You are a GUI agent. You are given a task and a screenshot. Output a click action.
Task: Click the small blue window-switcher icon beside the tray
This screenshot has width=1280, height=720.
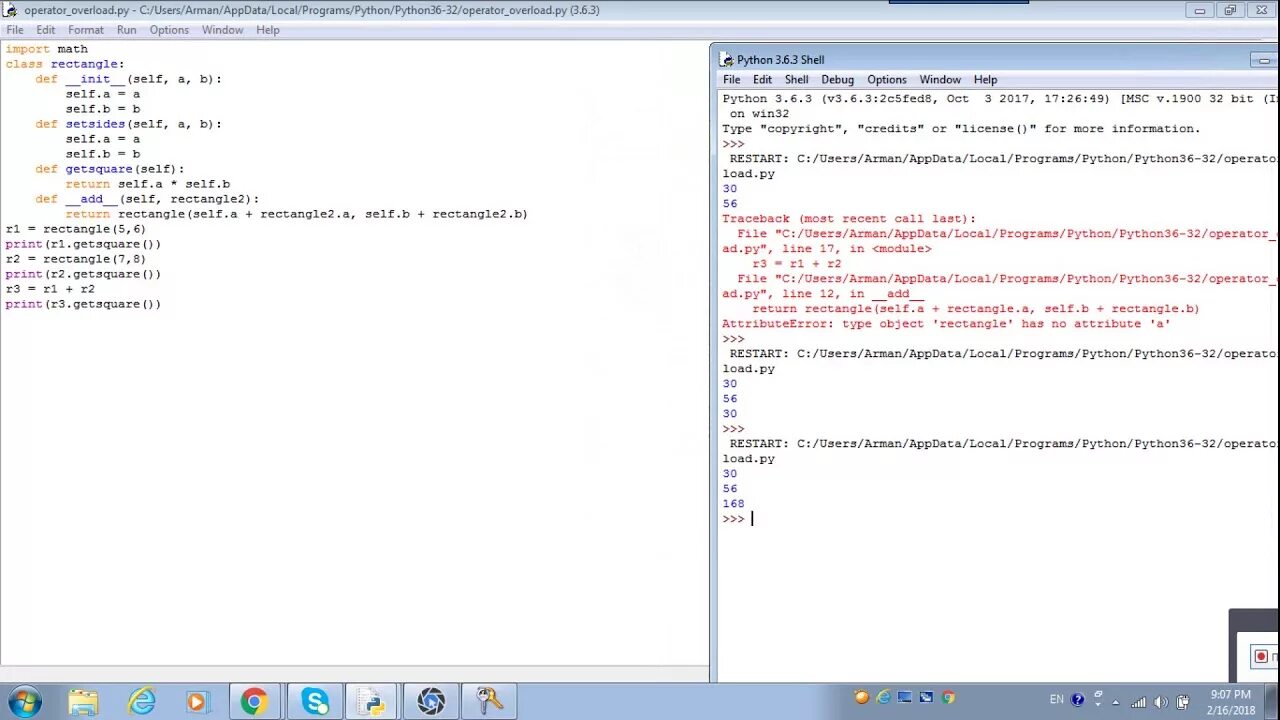pyautogui.click(x=927, y=698)
